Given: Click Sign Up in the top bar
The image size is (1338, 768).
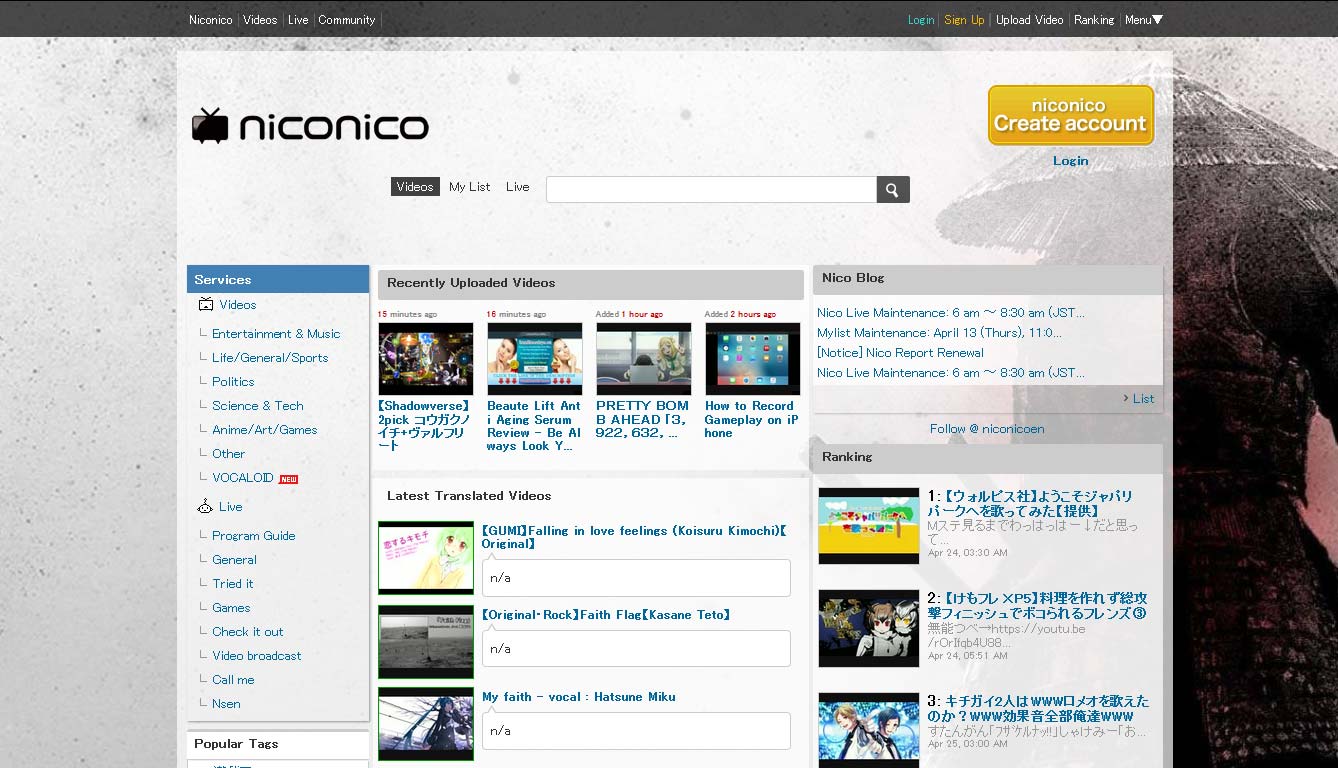Looking at the screenshot, I should point(964,20).
